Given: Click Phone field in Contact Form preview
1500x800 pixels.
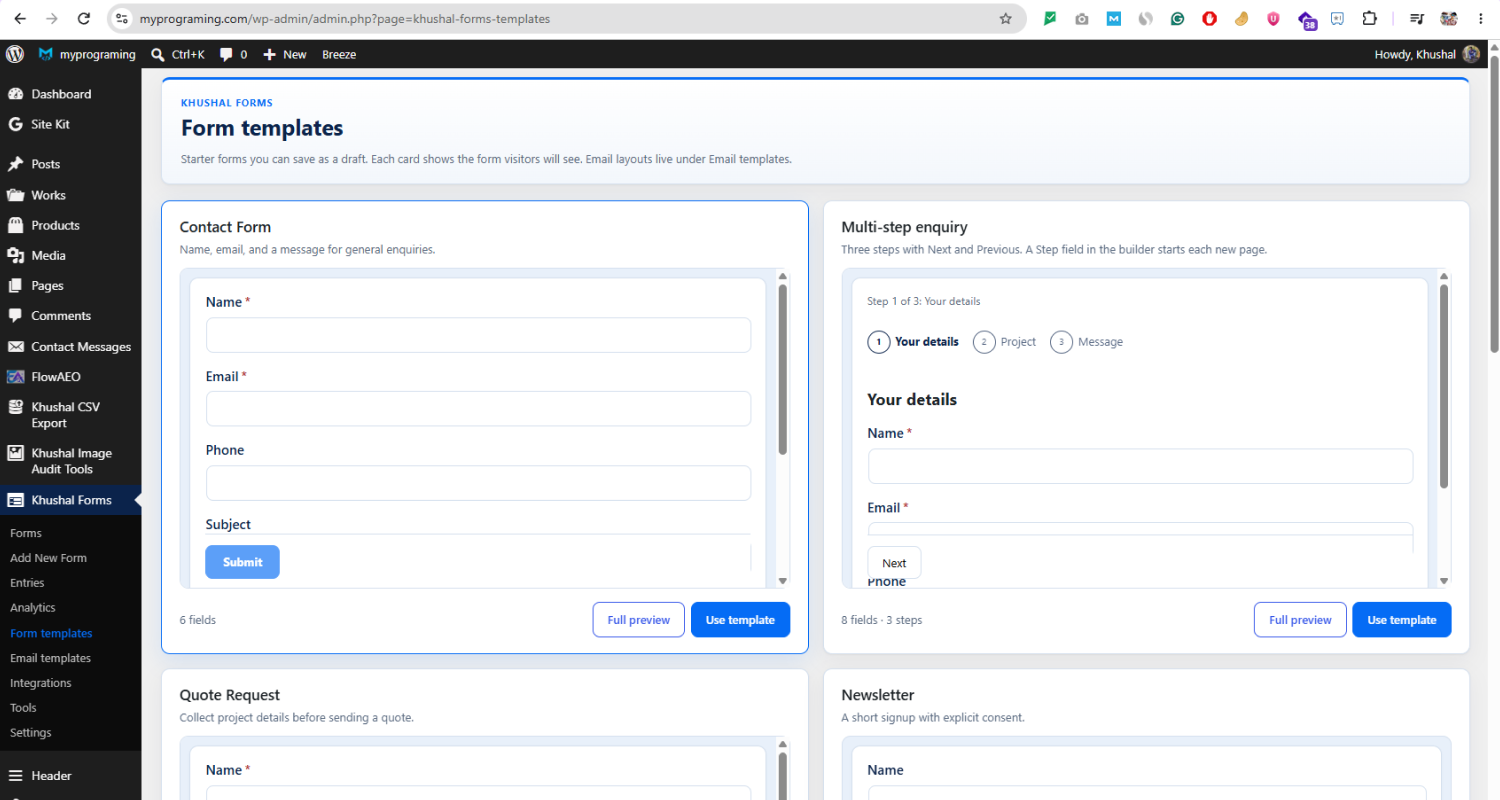Looking at the screenshot, I should 478,483.
